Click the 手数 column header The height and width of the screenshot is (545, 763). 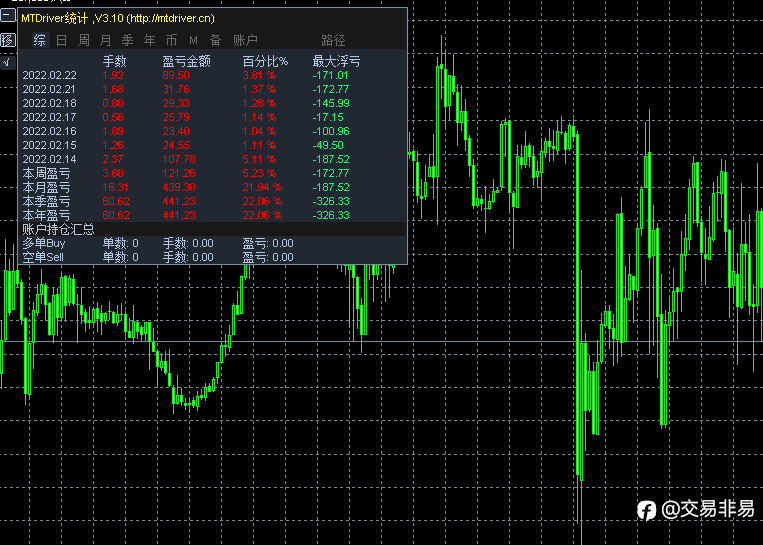(115, 61)
